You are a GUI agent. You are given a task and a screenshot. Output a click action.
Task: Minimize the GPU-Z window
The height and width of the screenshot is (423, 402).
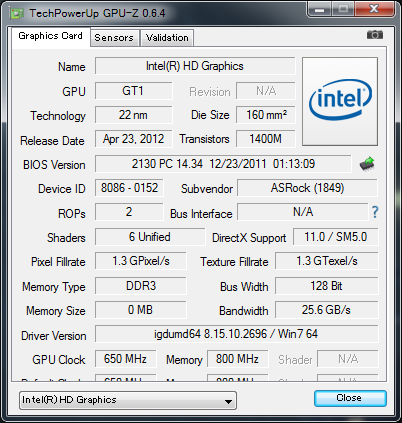pos(319,9)
